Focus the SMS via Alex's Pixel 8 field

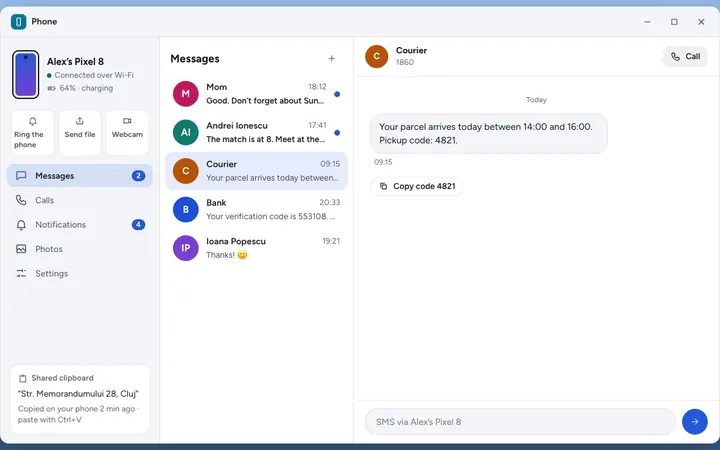pyautogui.click(x=520, y=422)
